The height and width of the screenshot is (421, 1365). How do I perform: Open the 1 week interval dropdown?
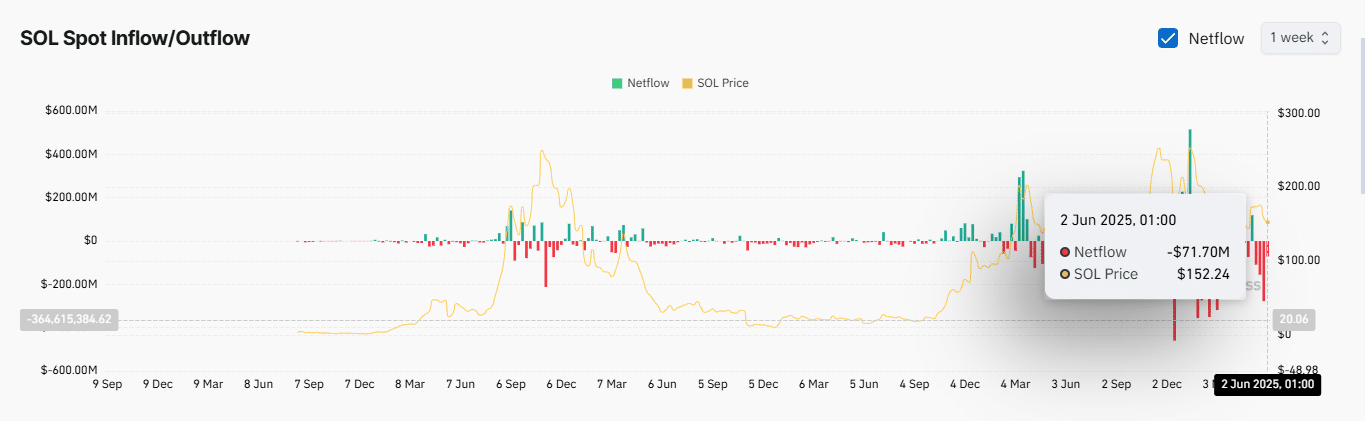1300,38
